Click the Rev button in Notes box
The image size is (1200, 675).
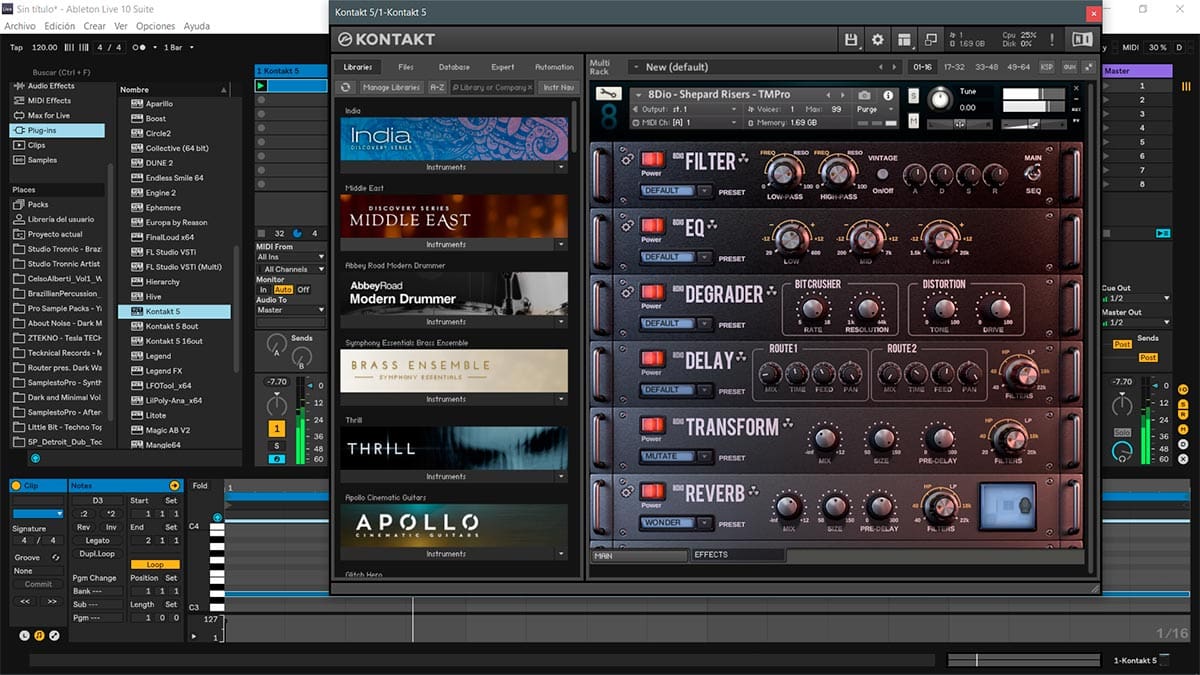pyautogui.click(x=83, y=527)
